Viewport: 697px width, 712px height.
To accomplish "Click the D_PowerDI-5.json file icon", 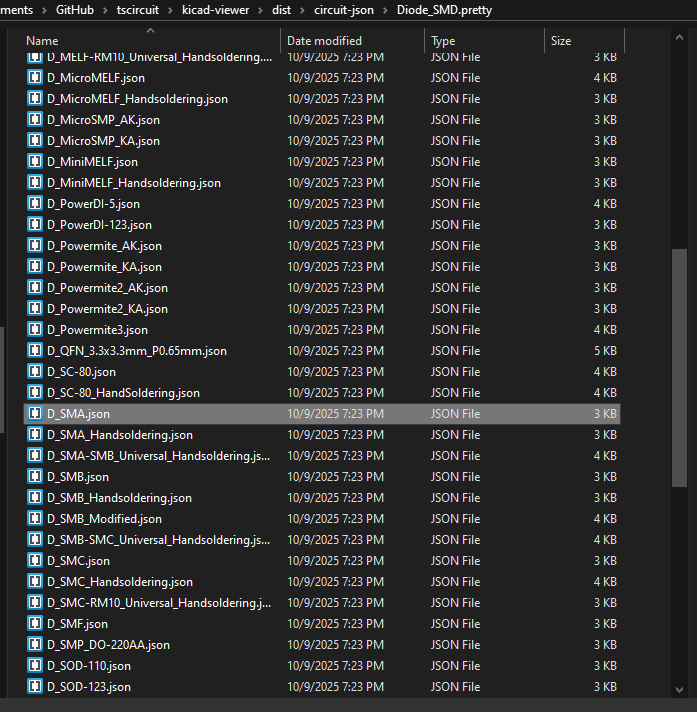I will click(35, 204).
